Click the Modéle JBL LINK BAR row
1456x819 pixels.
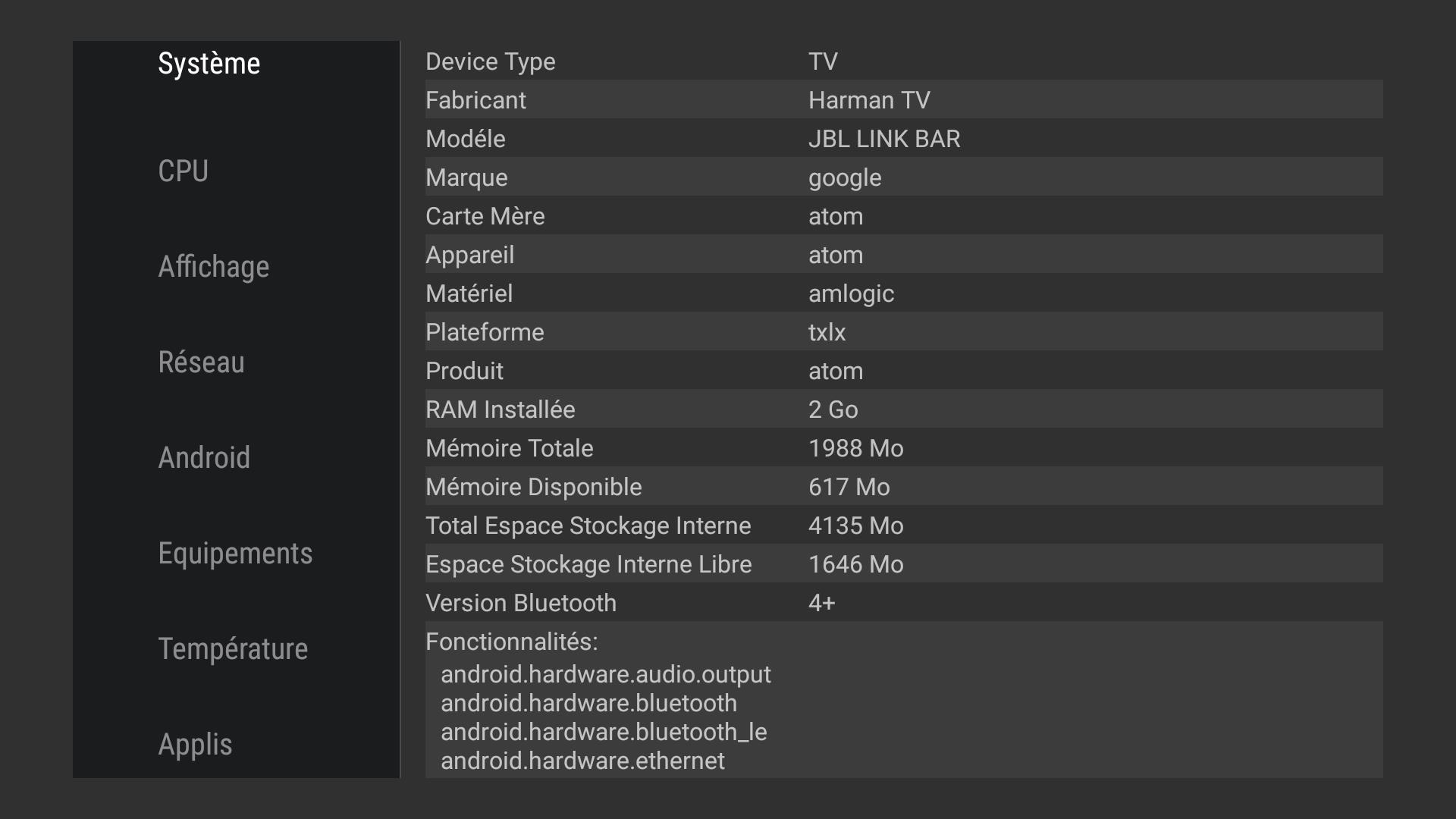(x=904, y=138)
